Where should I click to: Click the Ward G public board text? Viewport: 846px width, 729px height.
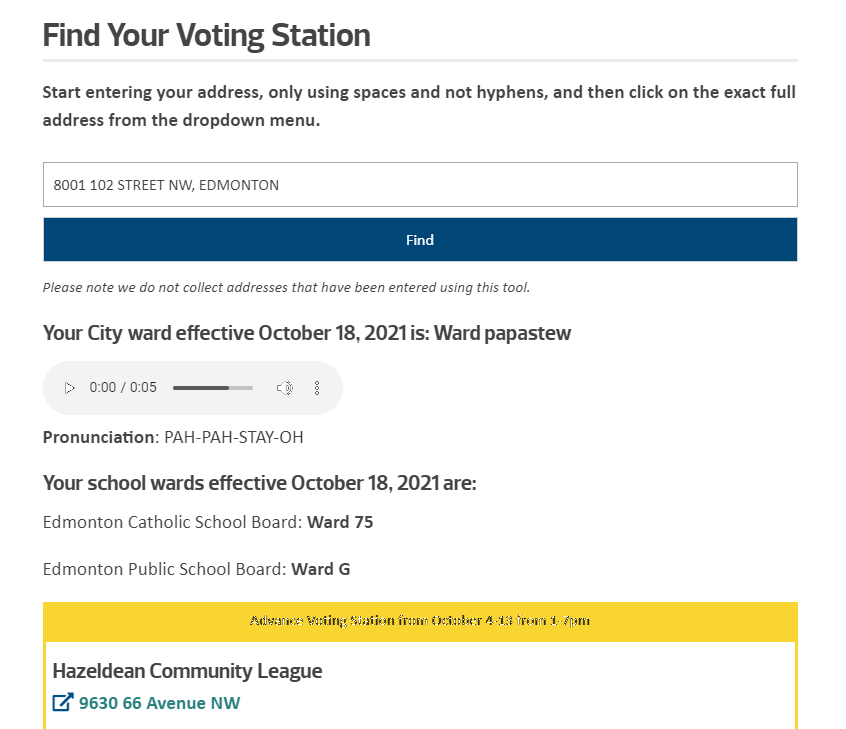pos(321,569)
